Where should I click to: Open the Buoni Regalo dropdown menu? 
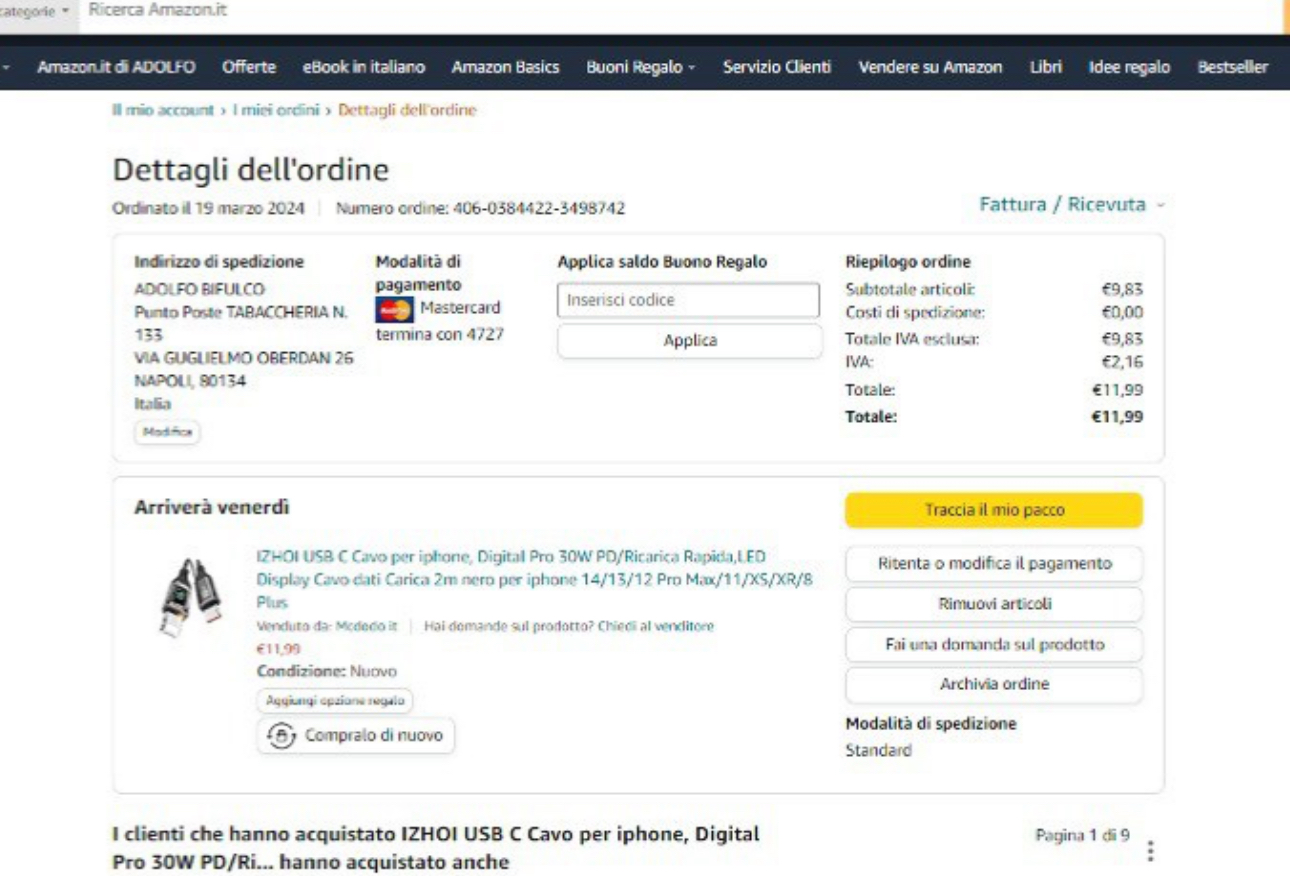[640, 67]
